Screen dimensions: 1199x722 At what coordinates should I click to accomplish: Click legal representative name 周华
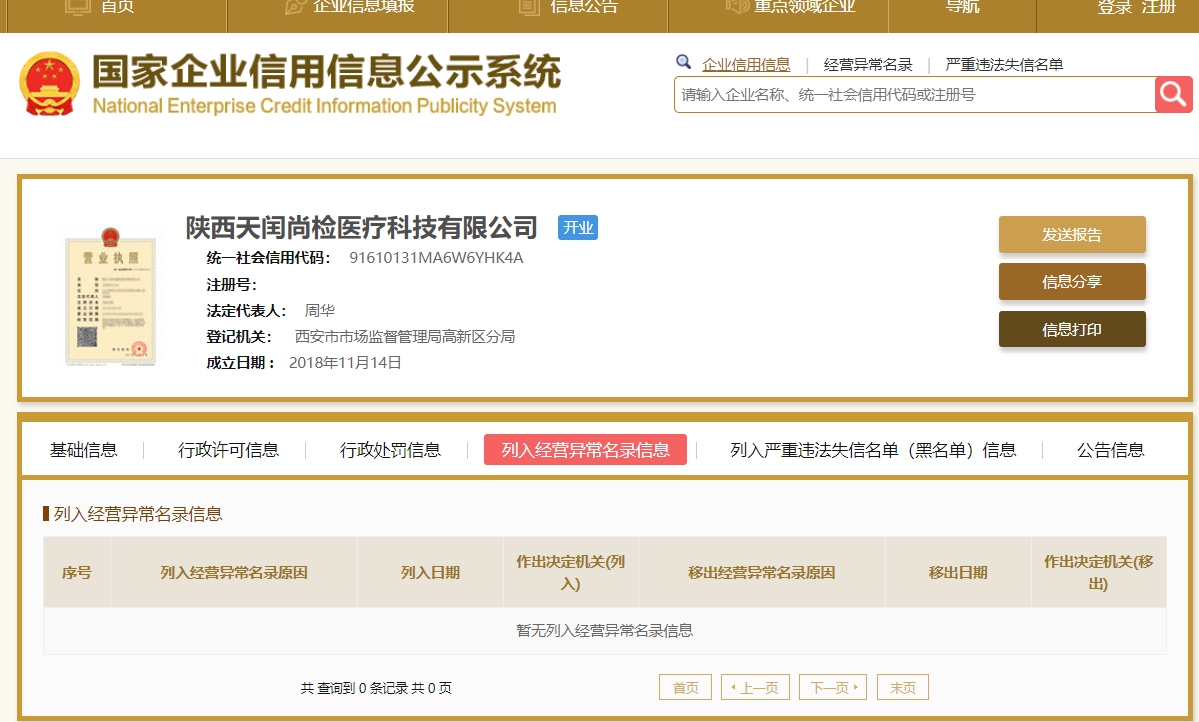tap(320, 311)
